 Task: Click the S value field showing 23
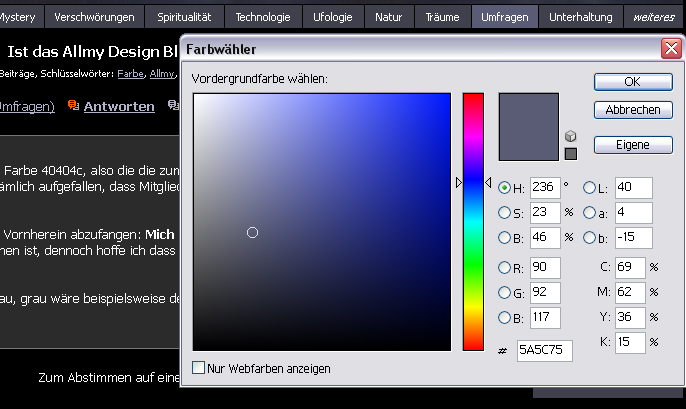pyautogui.click(x=545, y=213)
